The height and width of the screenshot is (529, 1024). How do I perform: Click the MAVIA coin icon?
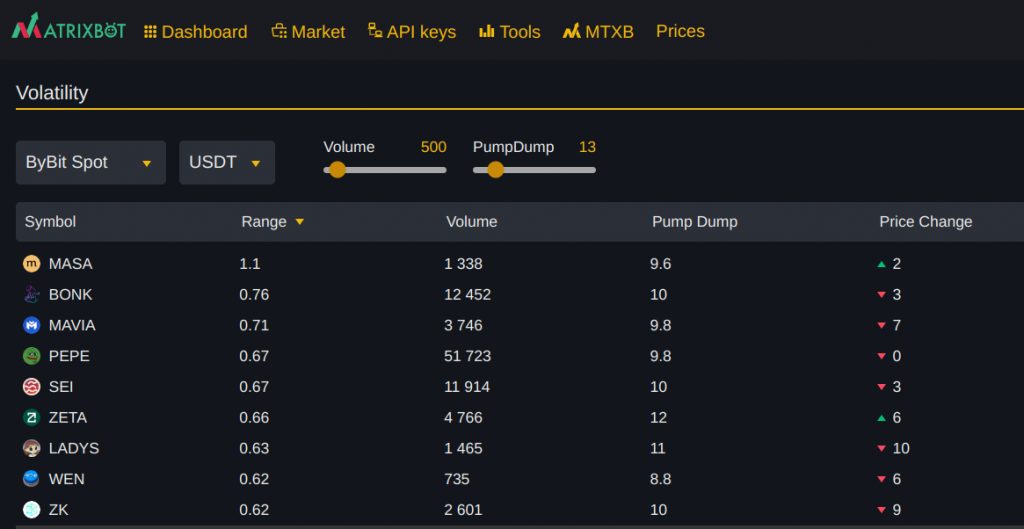(31, 325)
